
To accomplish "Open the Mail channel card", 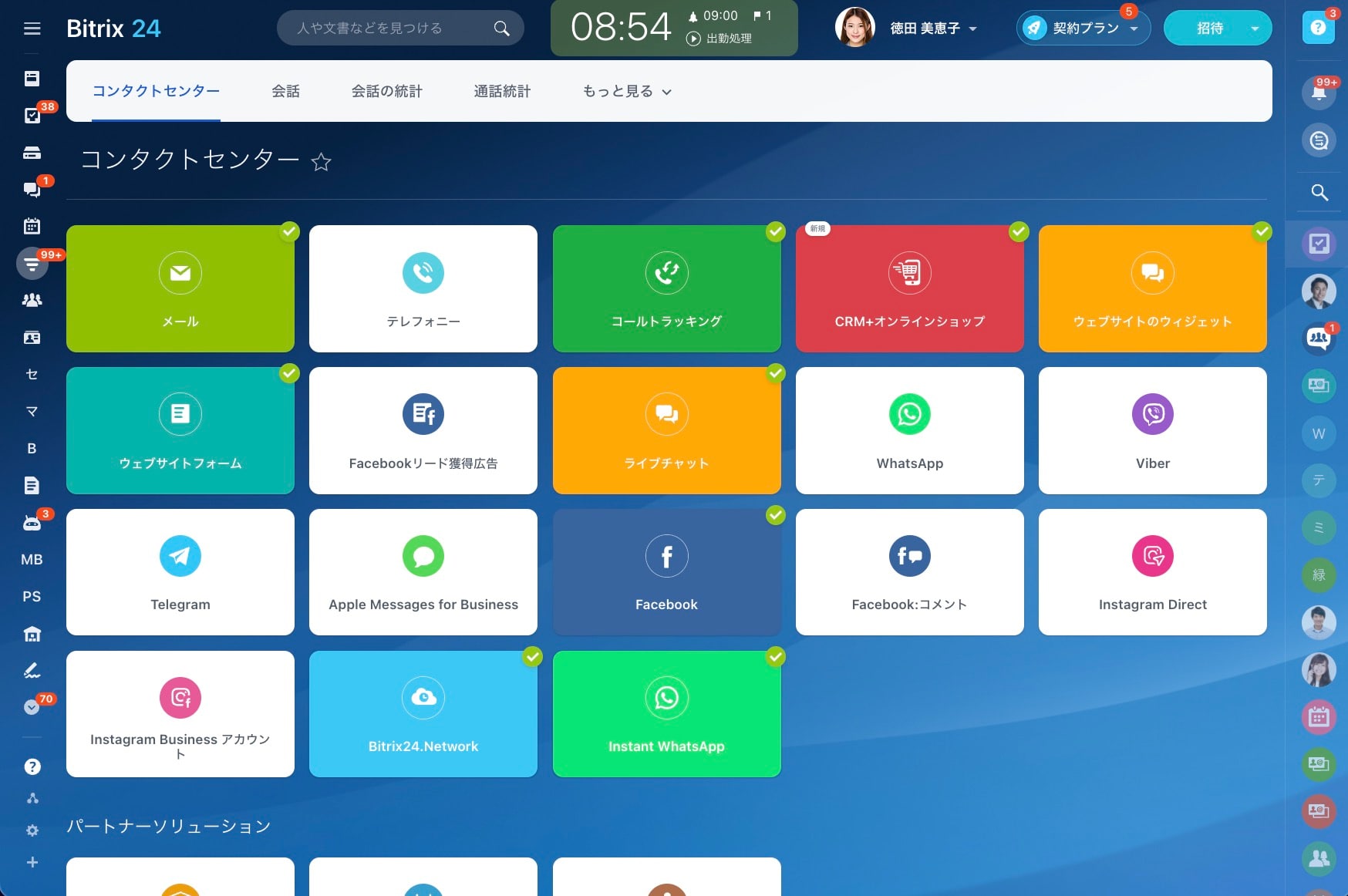I will tap(180, 288).
